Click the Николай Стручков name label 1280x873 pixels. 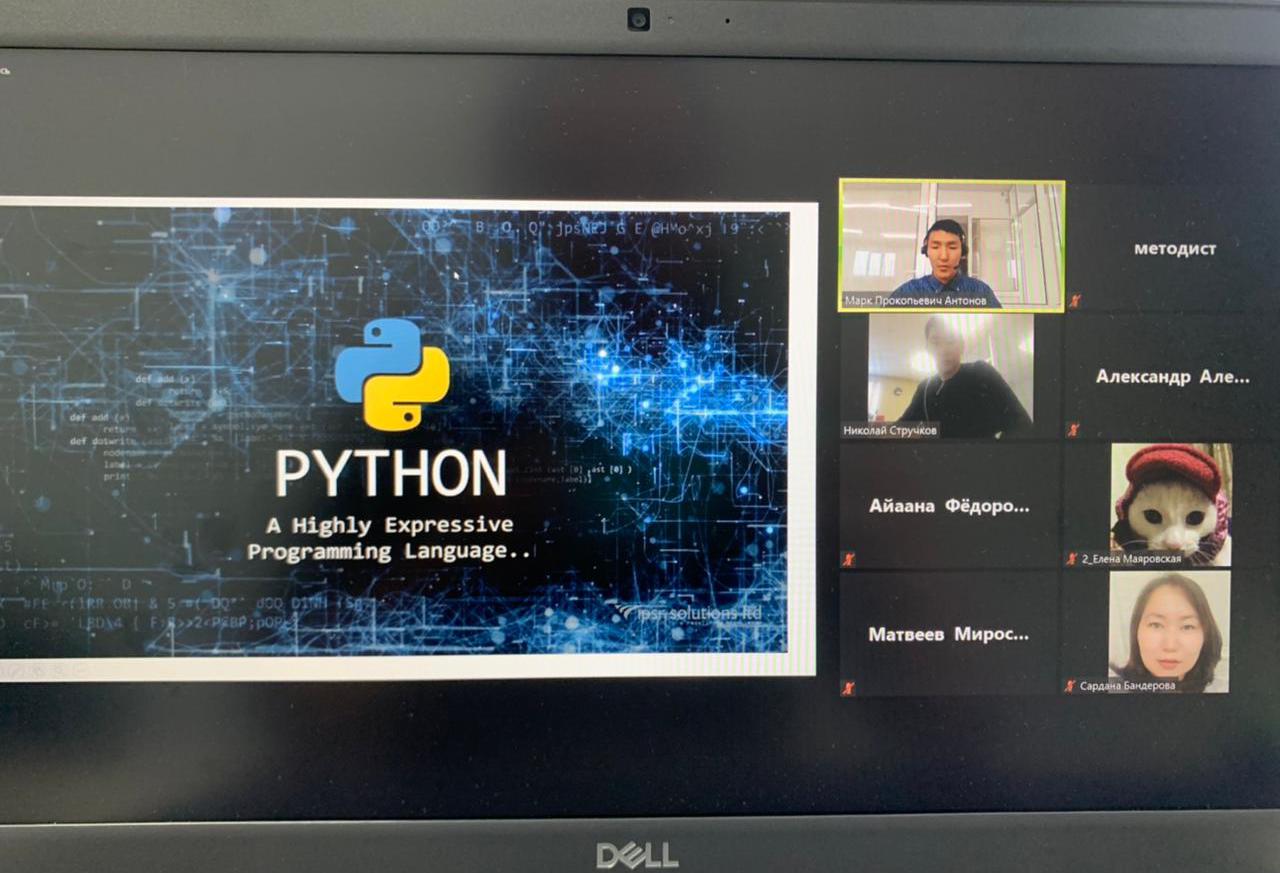click(891, 431)
